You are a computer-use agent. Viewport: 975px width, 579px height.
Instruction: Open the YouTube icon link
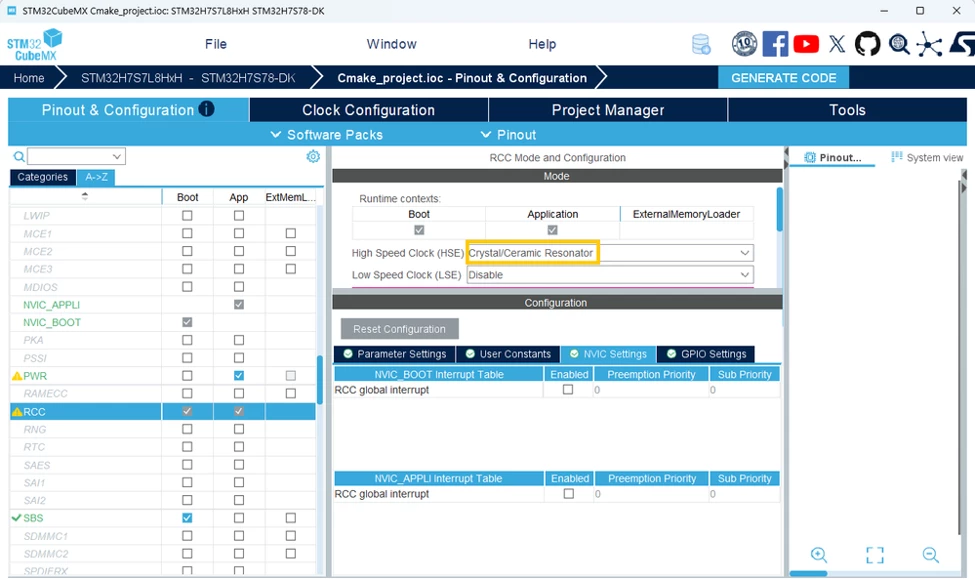pyautogui.click(x=806, y=44)
